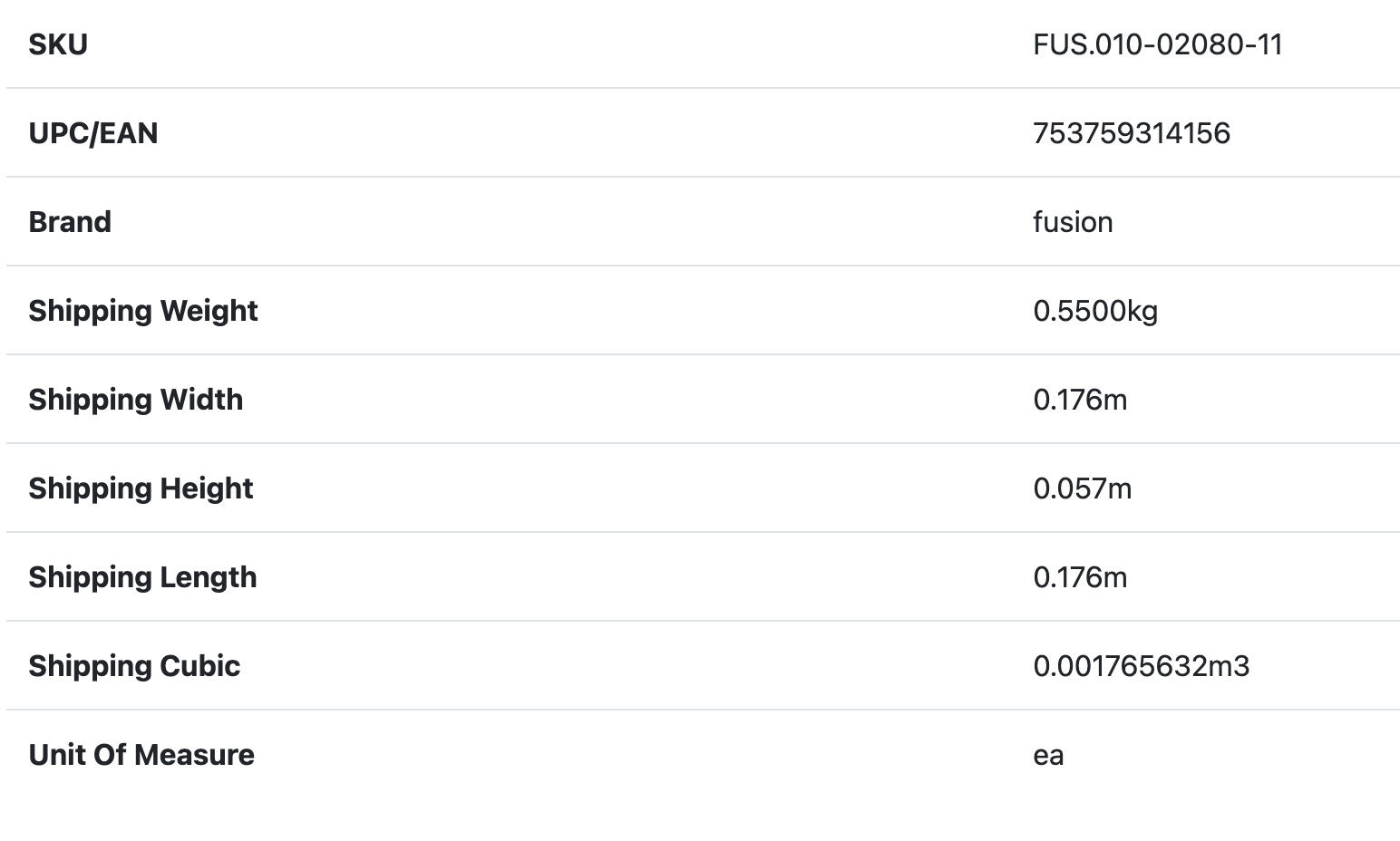Click the Shipping Weight label
Image resolution: width=1400 pixels, height=841 pixels.
[143, 311]
